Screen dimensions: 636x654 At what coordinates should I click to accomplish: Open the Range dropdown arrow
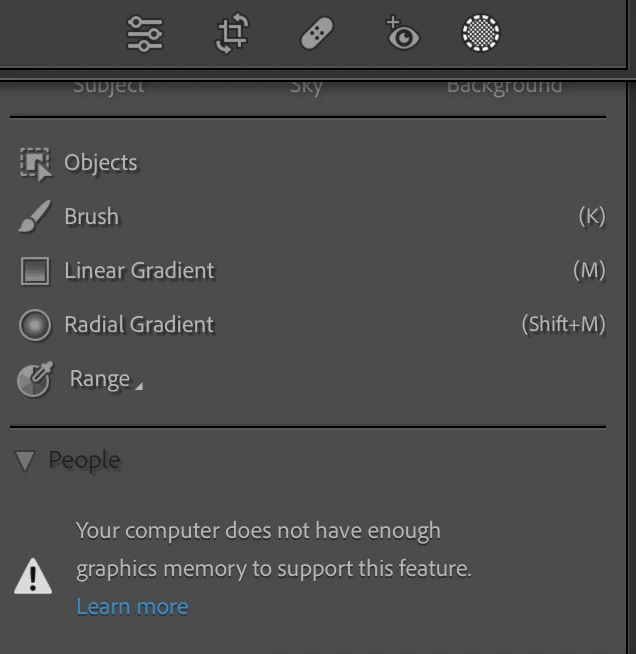[x=139, y=386]
